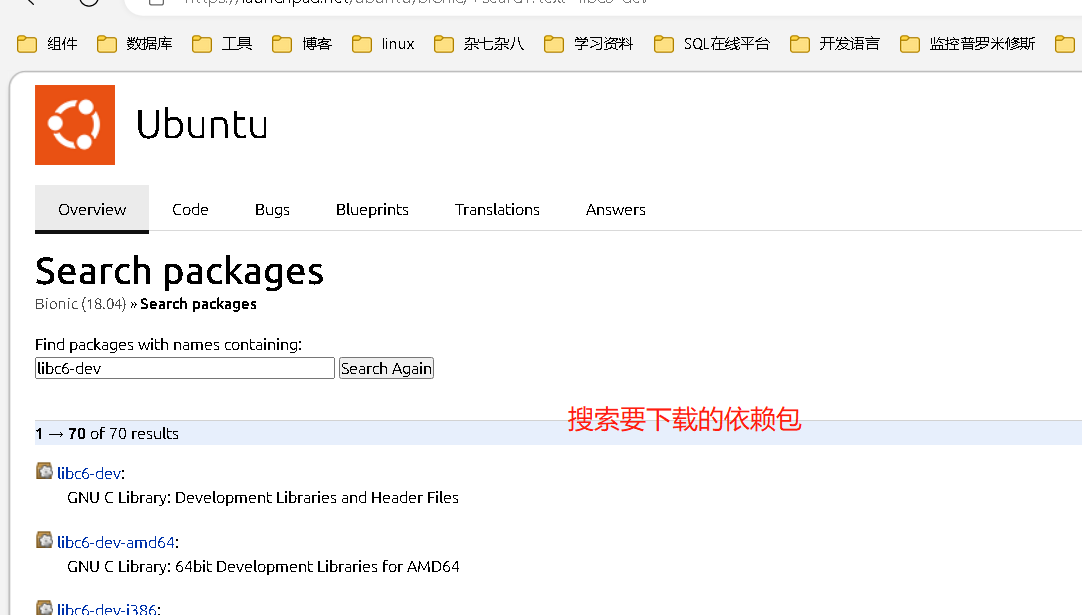
Task: Open the 博客 bookmark folder
Action: point(302,44)
